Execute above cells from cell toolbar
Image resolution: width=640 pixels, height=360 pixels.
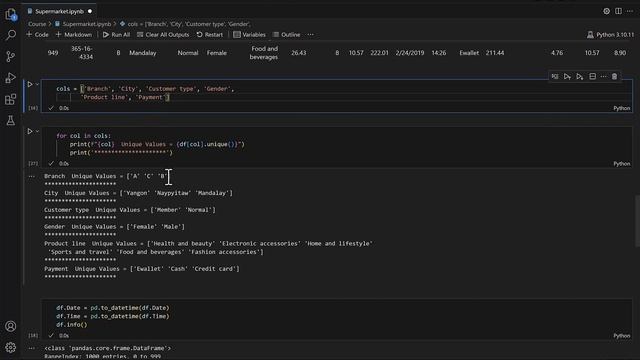click(567, 76)
